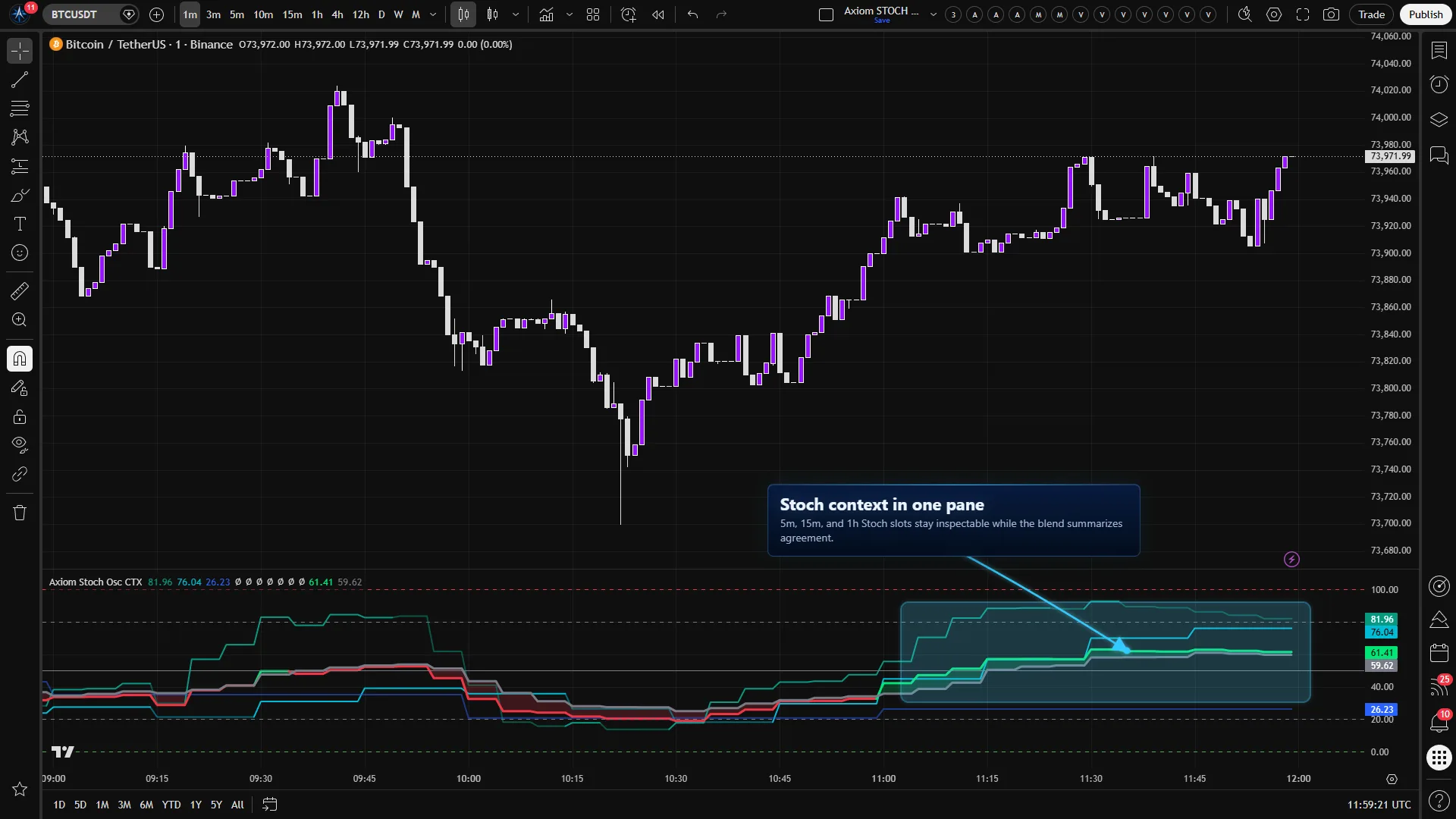Switch to the 3m timeframe
Viewport: 1456px width, 819px height.
[214, 14]
